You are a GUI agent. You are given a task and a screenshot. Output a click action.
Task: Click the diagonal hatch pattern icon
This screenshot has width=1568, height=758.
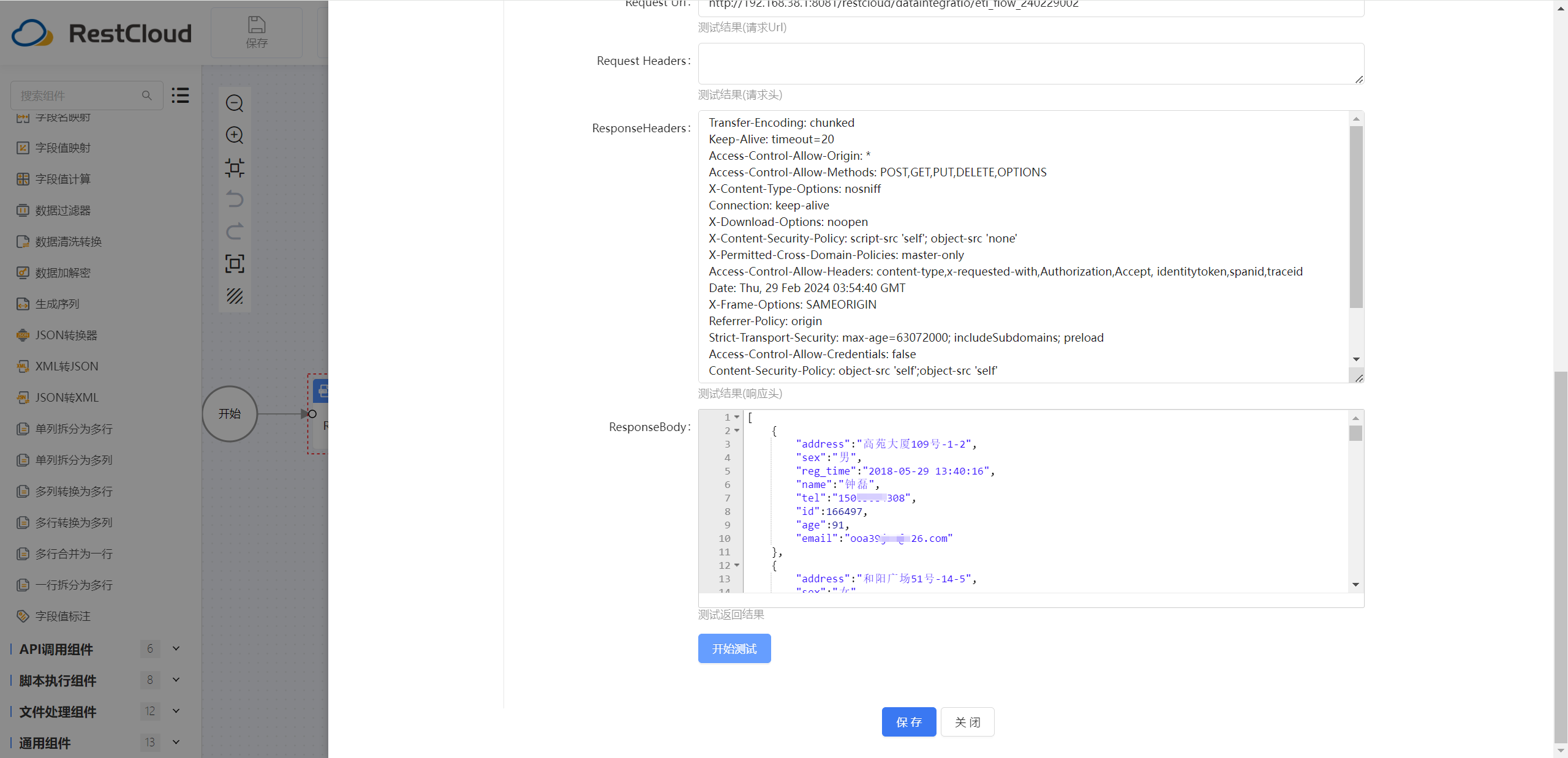[235, 296]
